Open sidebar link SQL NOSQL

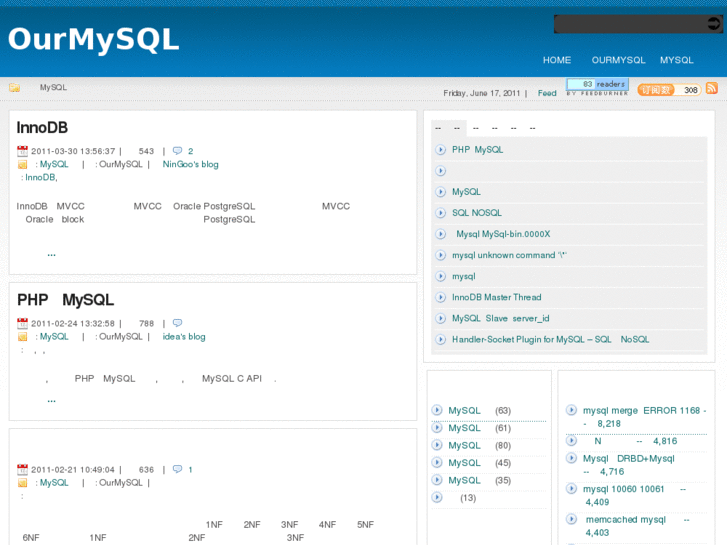coord(477,213)
